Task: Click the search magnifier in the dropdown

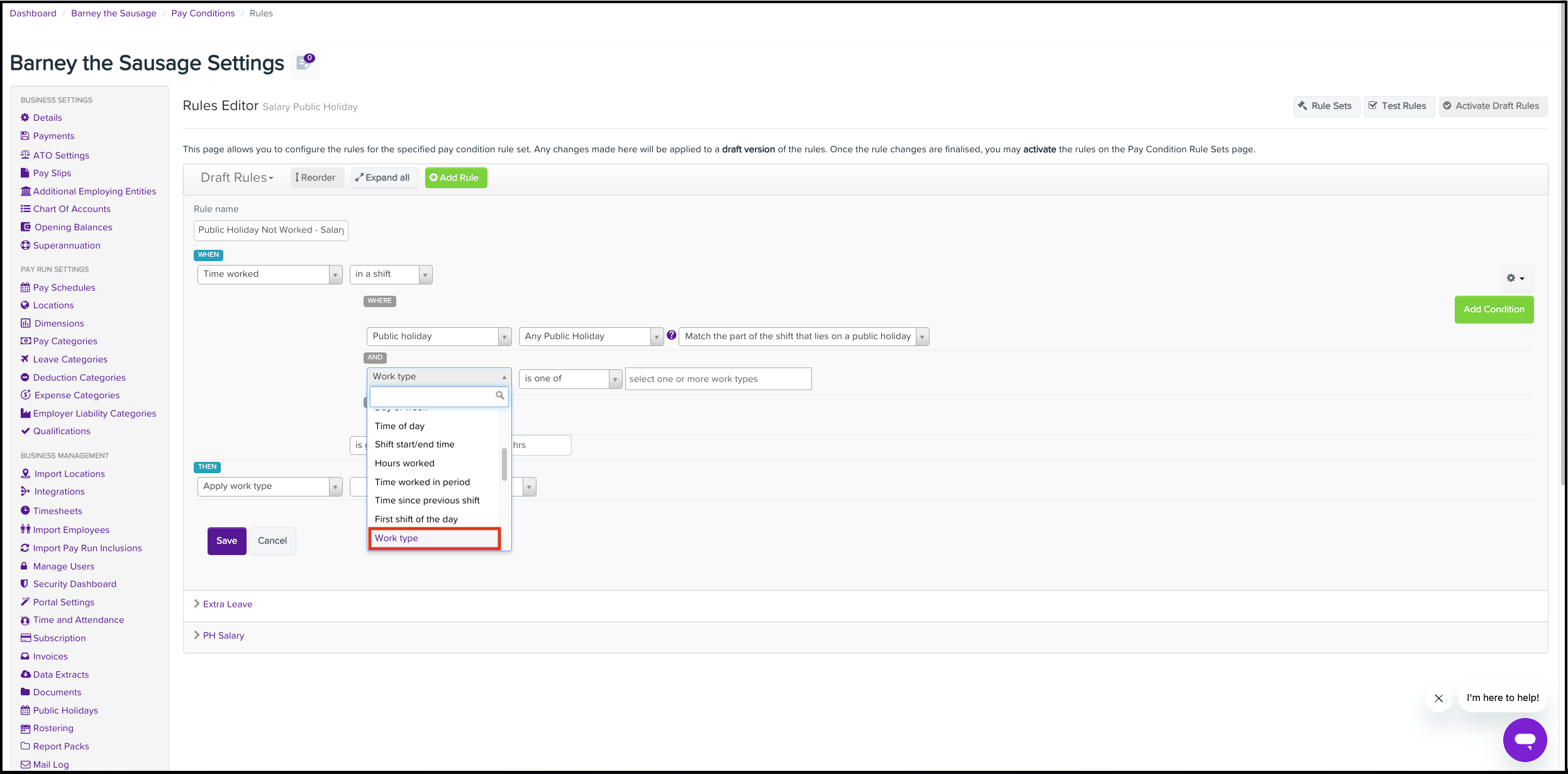Action: [x=500, y=396]
